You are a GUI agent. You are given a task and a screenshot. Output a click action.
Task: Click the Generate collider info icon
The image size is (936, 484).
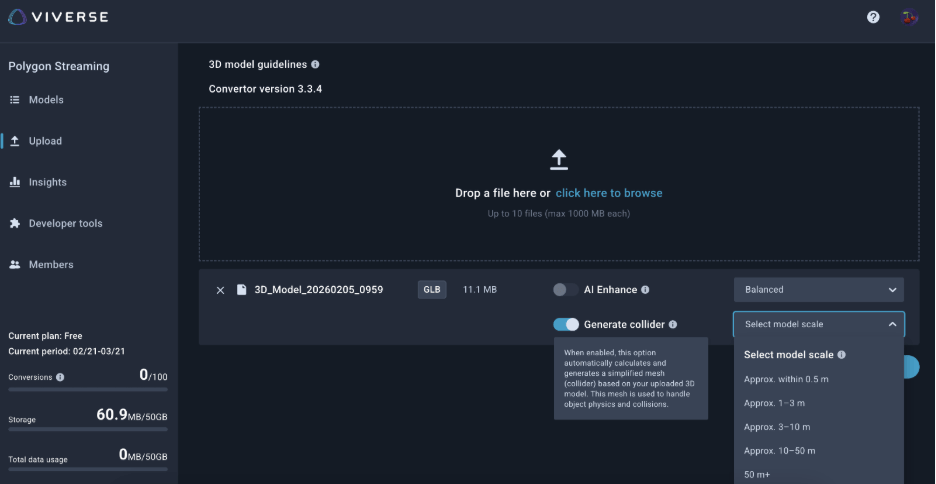tap(673, 325)
